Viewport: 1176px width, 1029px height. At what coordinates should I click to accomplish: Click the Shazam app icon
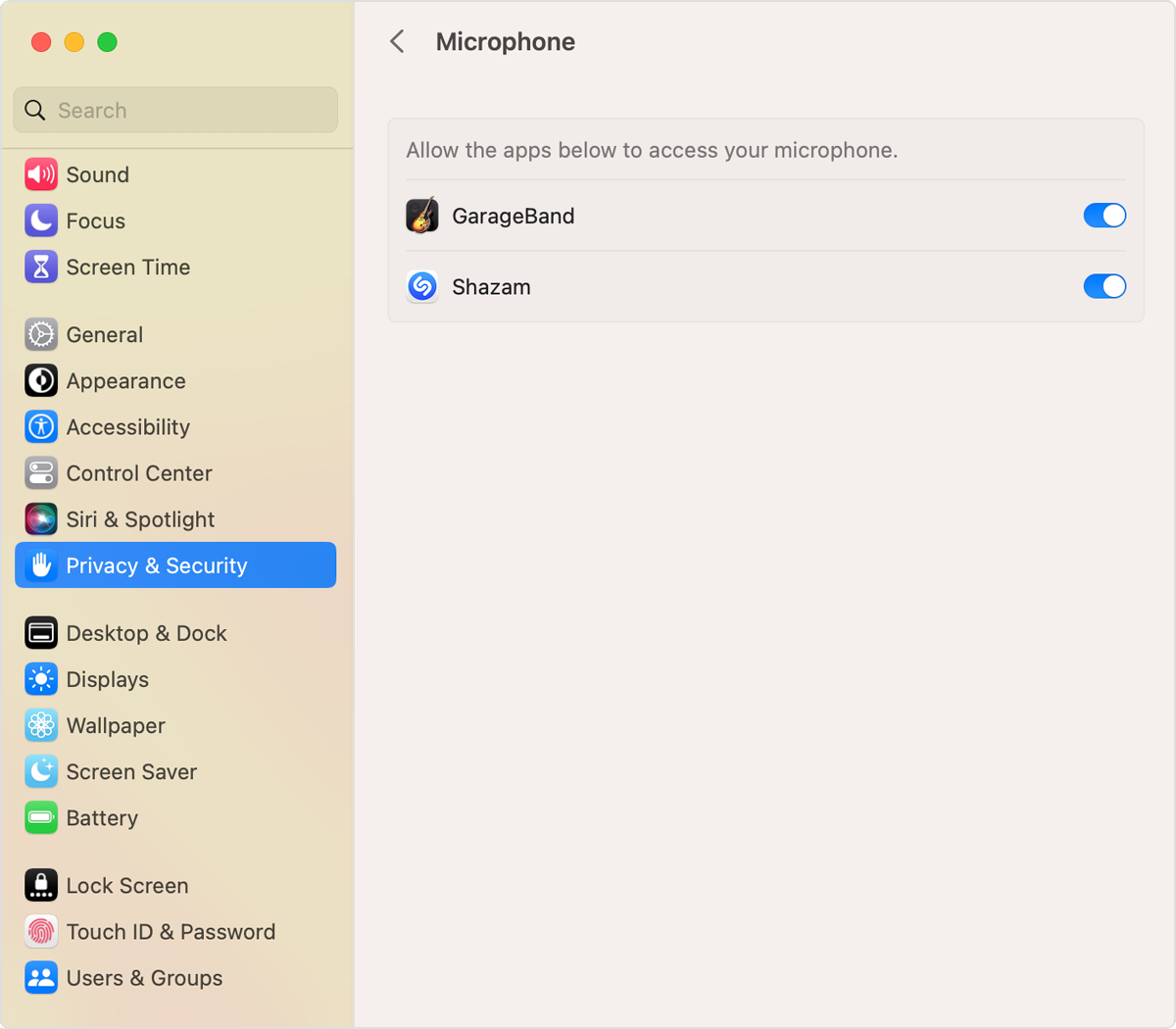(x=422, y=286)
